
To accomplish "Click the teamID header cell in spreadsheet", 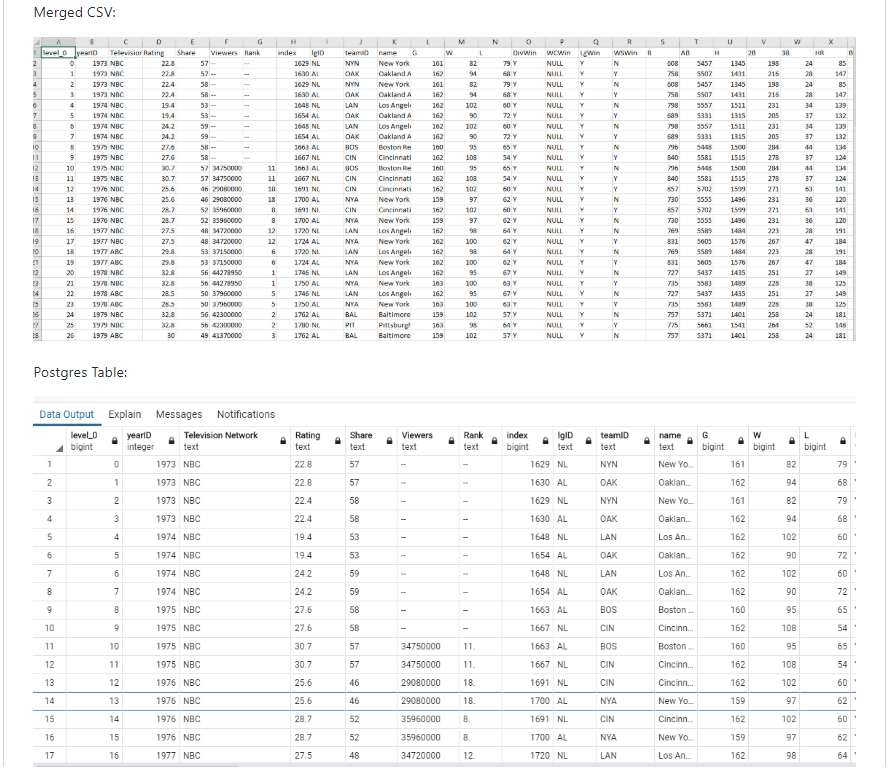I will point(360,53).
